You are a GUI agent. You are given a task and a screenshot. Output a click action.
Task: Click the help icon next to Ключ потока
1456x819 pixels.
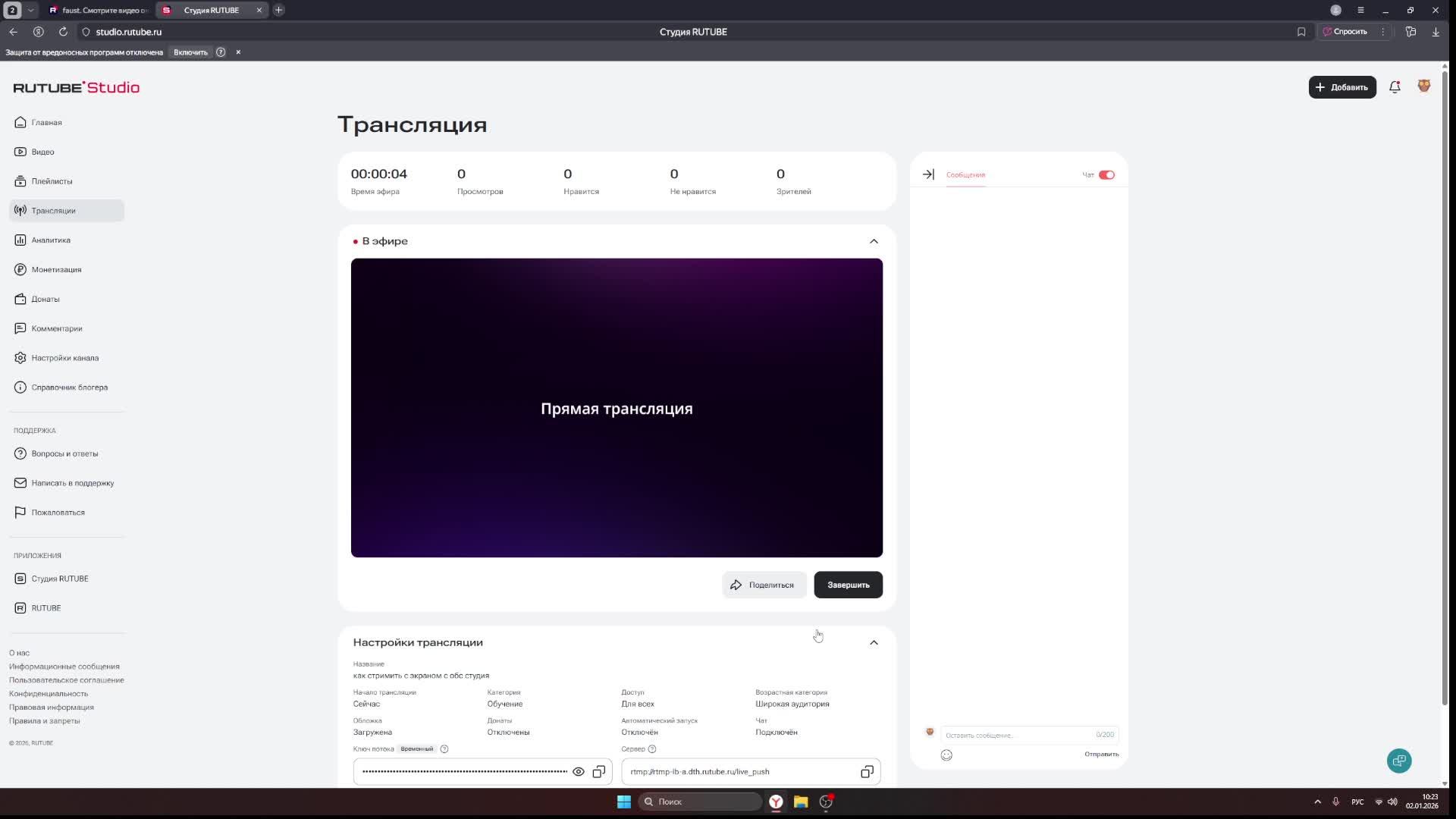click(x=444, y=749)
